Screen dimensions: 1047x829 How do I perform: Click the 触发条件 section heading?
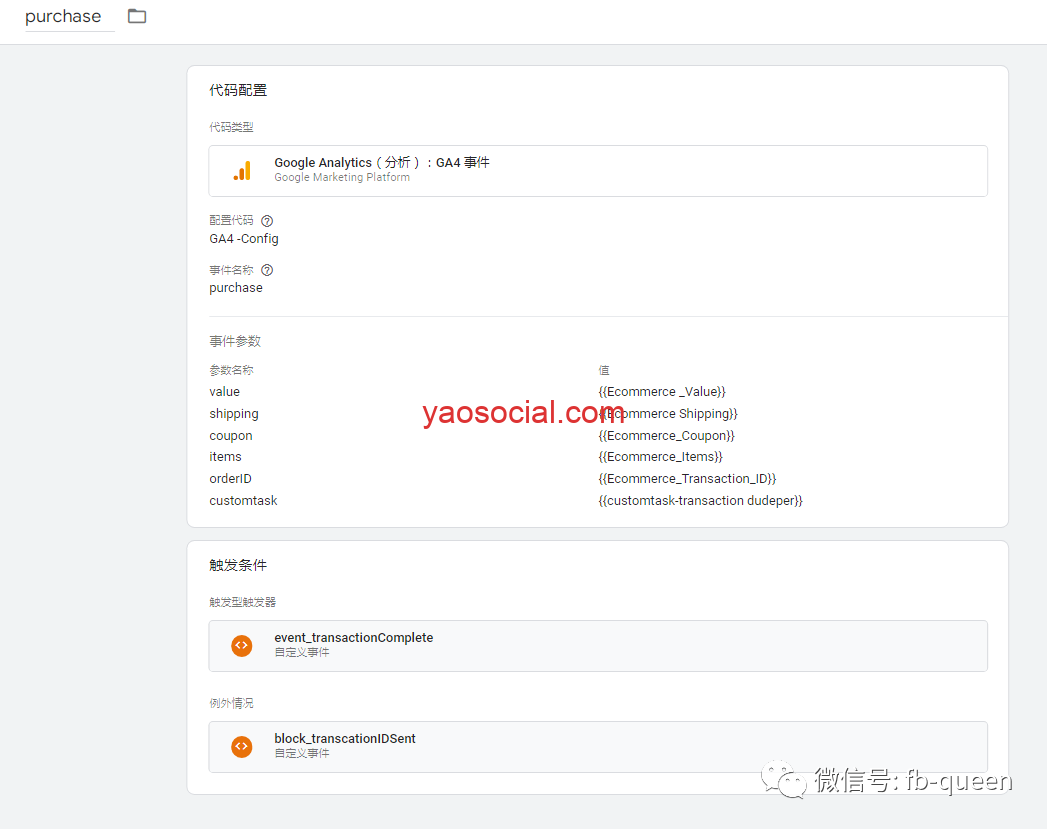238,565
